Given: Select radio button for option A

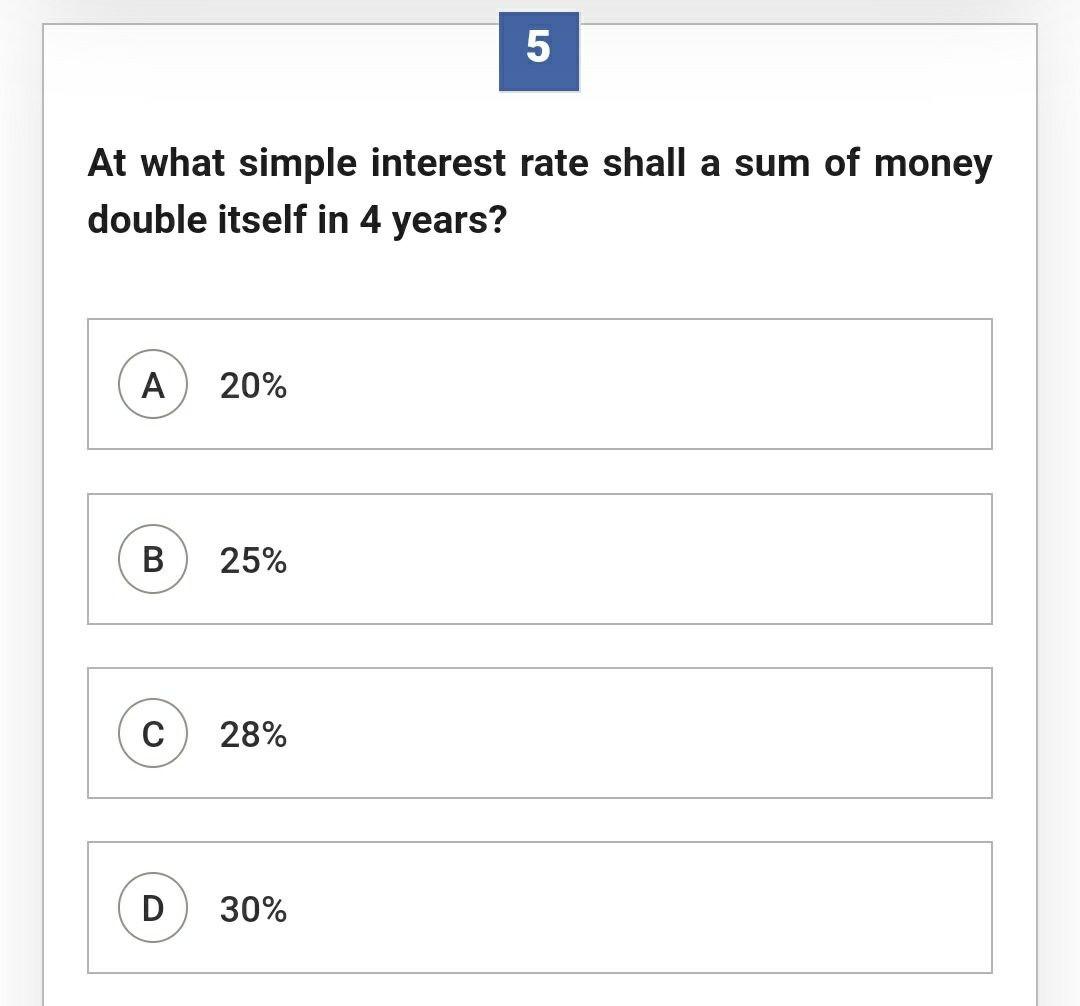Looking at the screenshot, I should 152,385.
